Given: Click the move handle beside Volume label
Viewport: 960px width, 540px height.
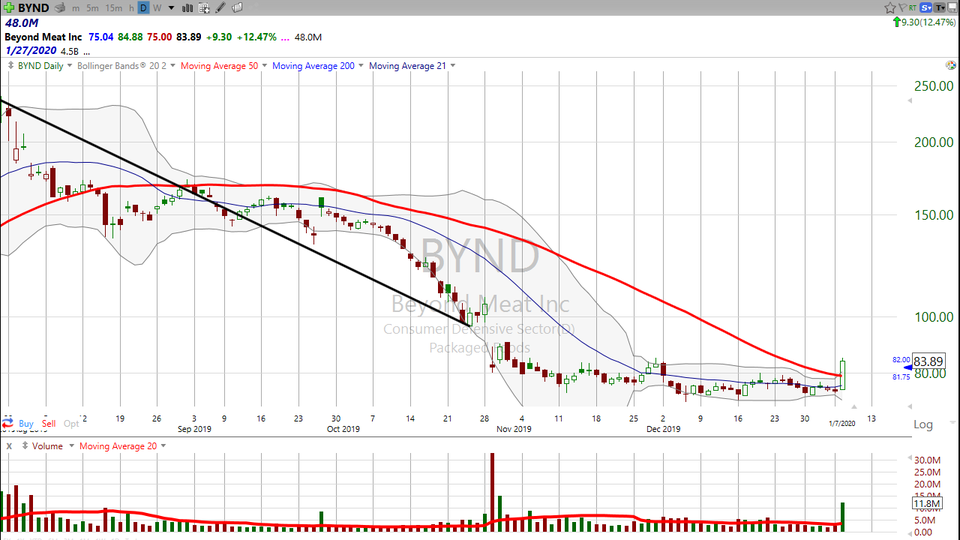Looking at the screenshot, I should click(25, 446).
